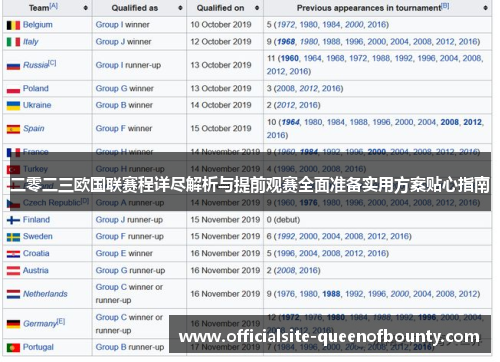The width and height of the screenshot is (500, 362).
Task: Open bold 1988 link in Netherlands row
Action: tap(331, 294)
